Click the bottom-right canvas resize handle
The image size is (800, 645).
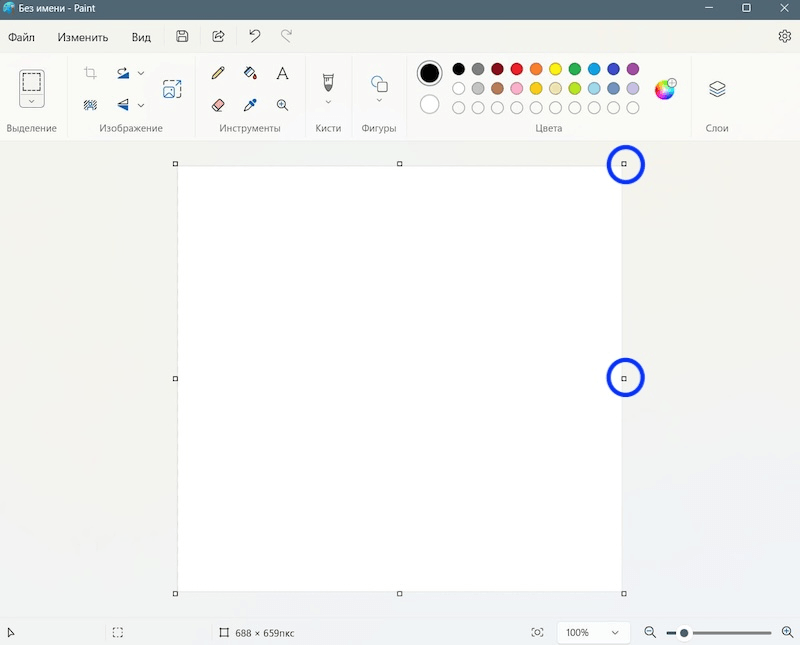(x=624, y=594)
